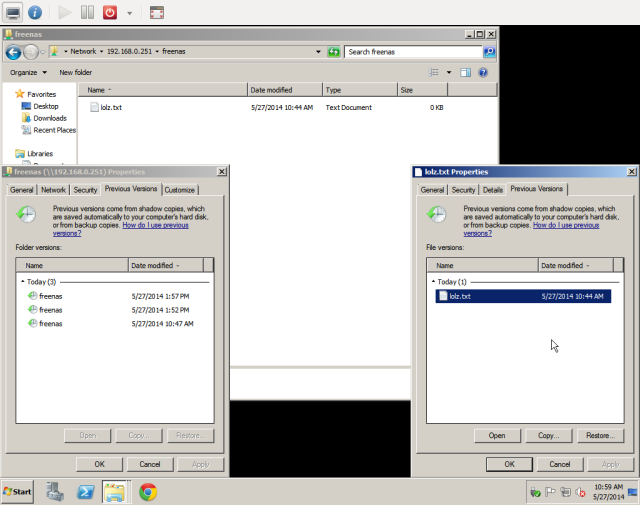Click Copy... in lolz.txt Properties

549,436
